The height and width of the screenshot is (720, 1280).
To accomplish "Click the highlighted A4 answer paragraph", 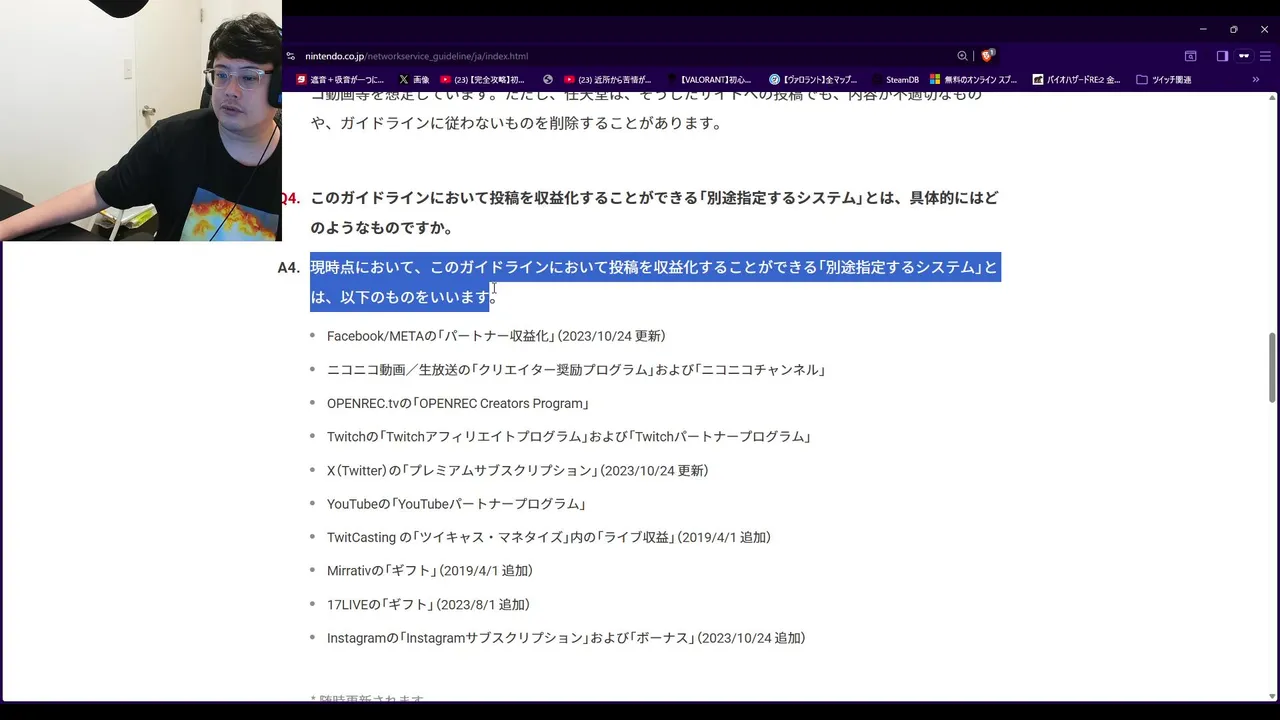I will (x=655, y=282).
